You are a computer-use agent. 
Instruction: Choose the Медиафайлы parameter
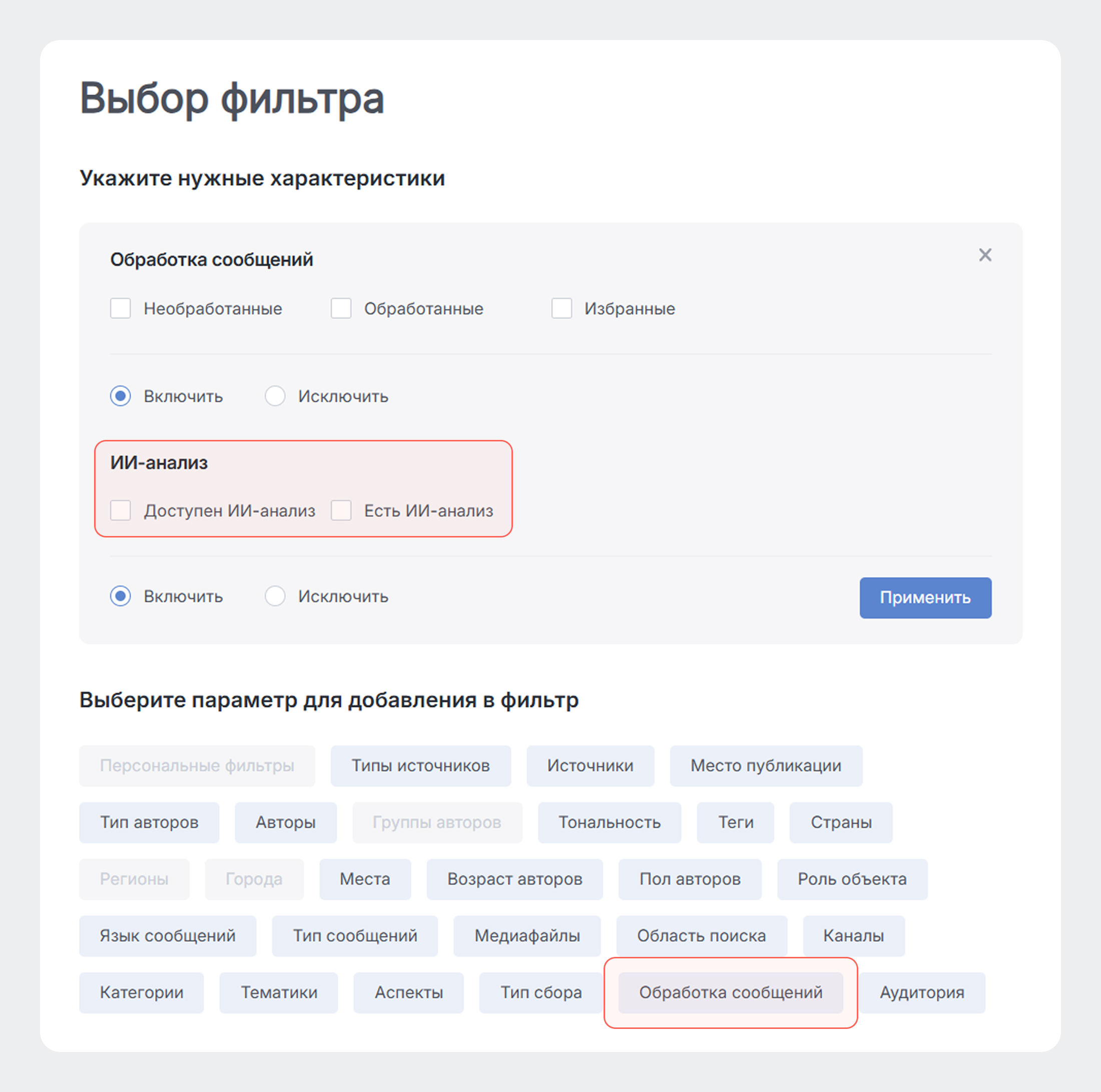[x=526, y=935]
